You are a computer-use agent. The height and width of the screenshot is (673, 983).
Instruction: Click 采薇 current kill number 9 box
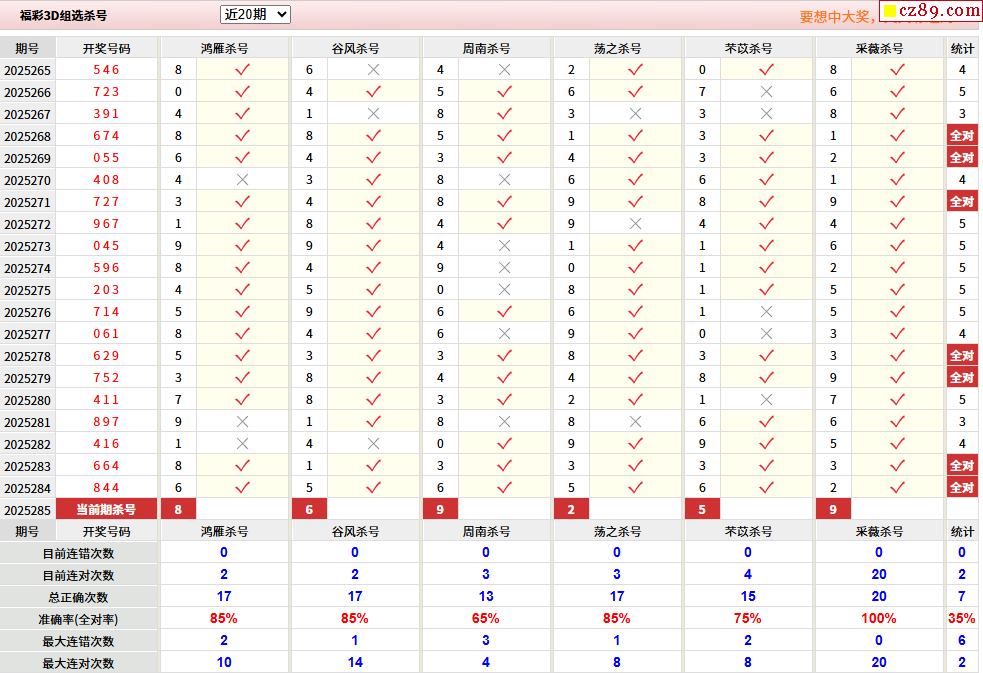pos(834,509)
